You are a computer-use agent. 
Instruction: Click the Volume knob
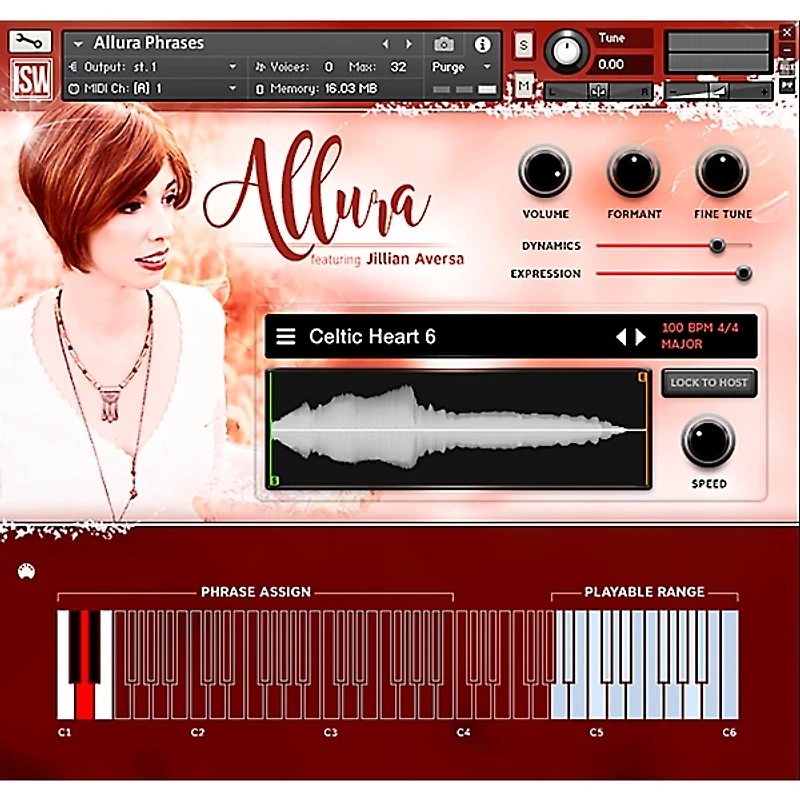pyautogui.click(x=544, y=172)
